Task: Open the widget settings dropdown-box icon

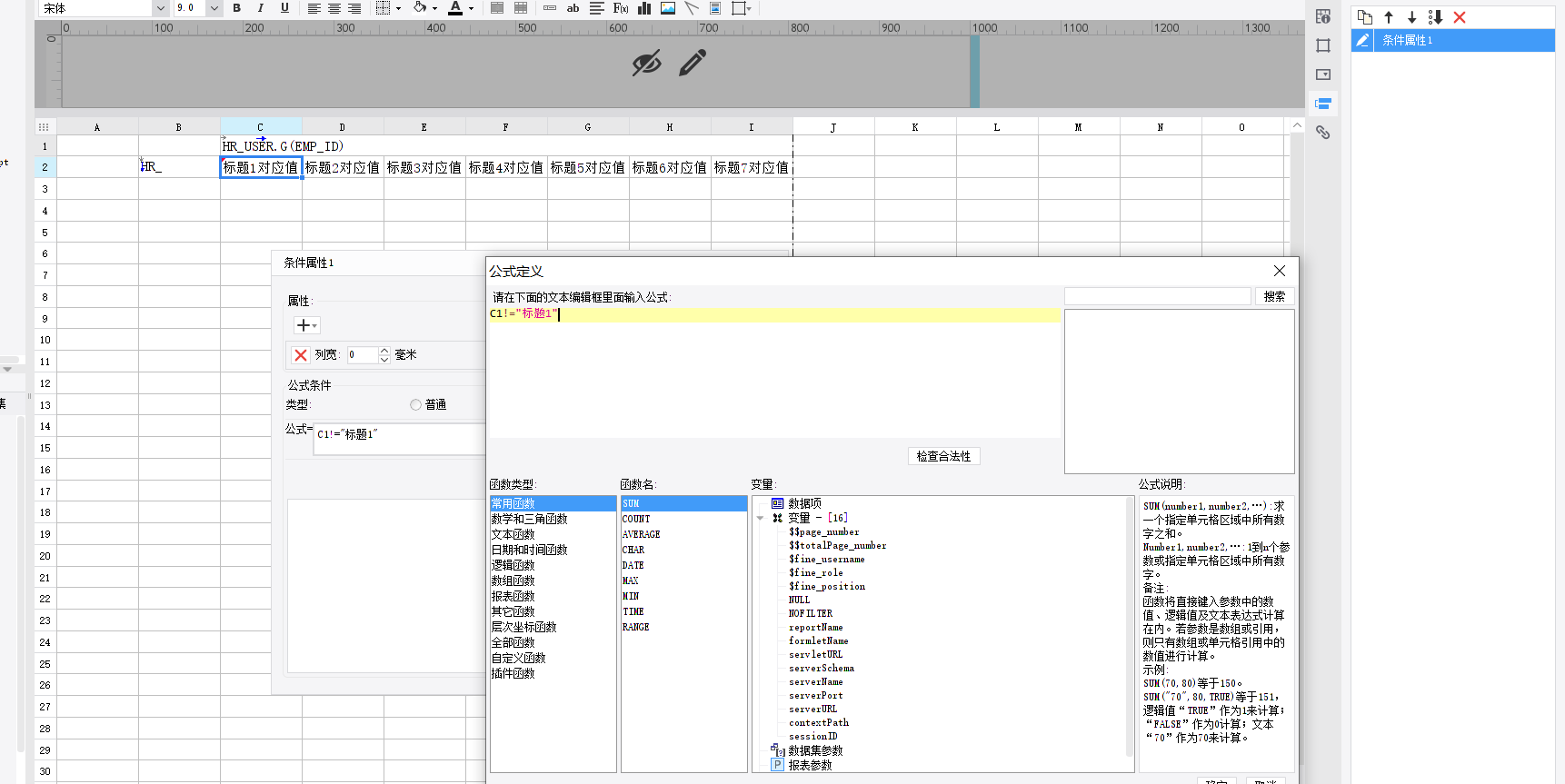Action: [x=1323, y=74]
